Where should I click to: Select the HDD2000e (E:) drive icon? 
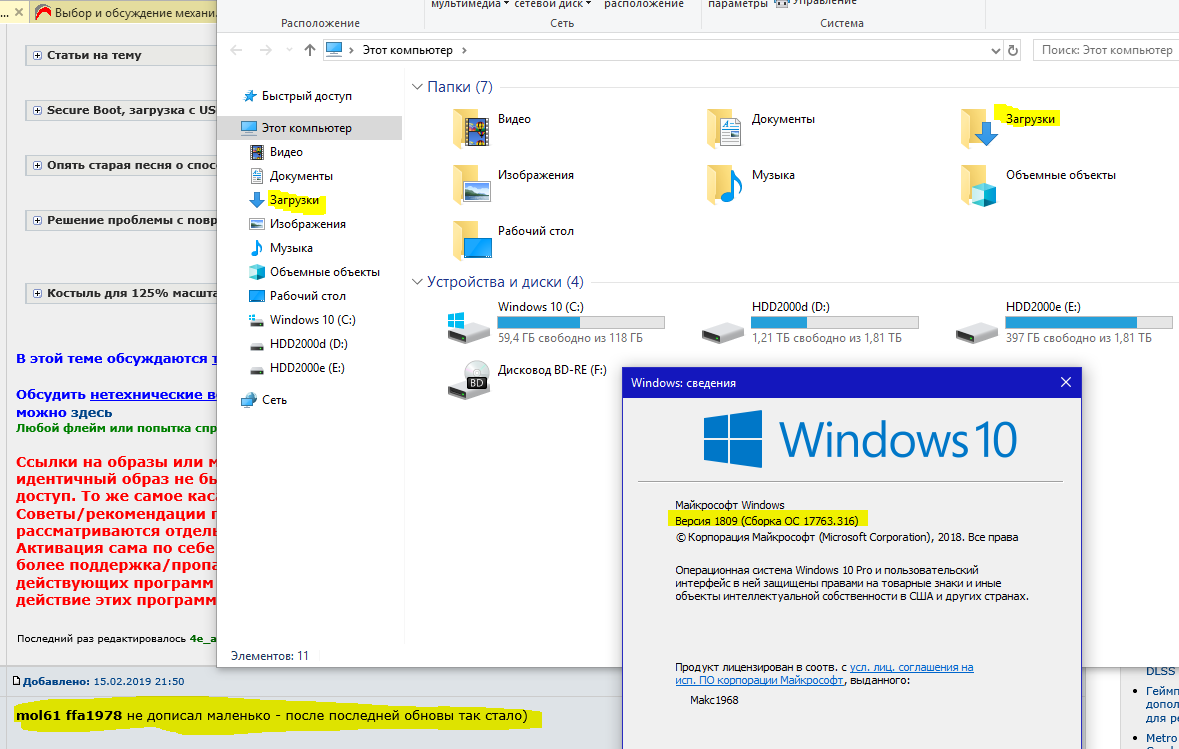click(x=977, y=332)
